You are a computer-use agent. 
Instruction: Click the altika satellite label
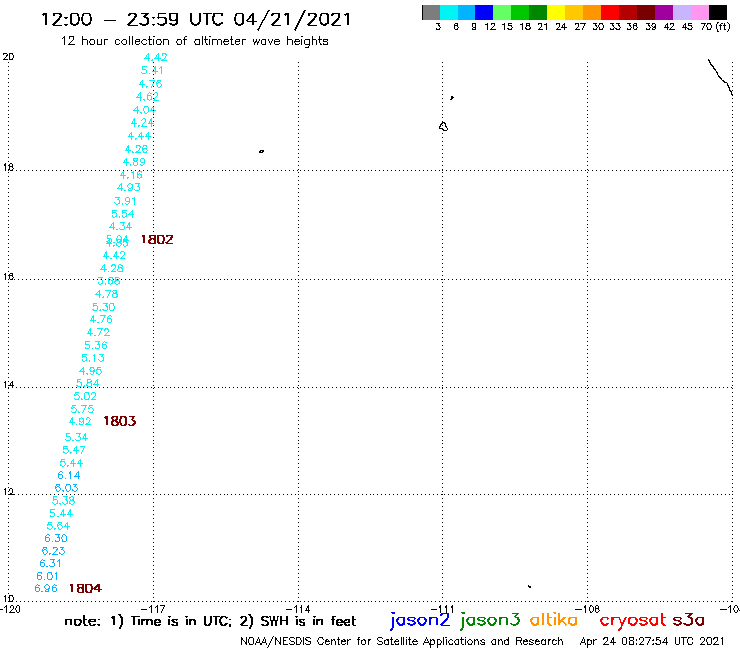click(554, 620)
